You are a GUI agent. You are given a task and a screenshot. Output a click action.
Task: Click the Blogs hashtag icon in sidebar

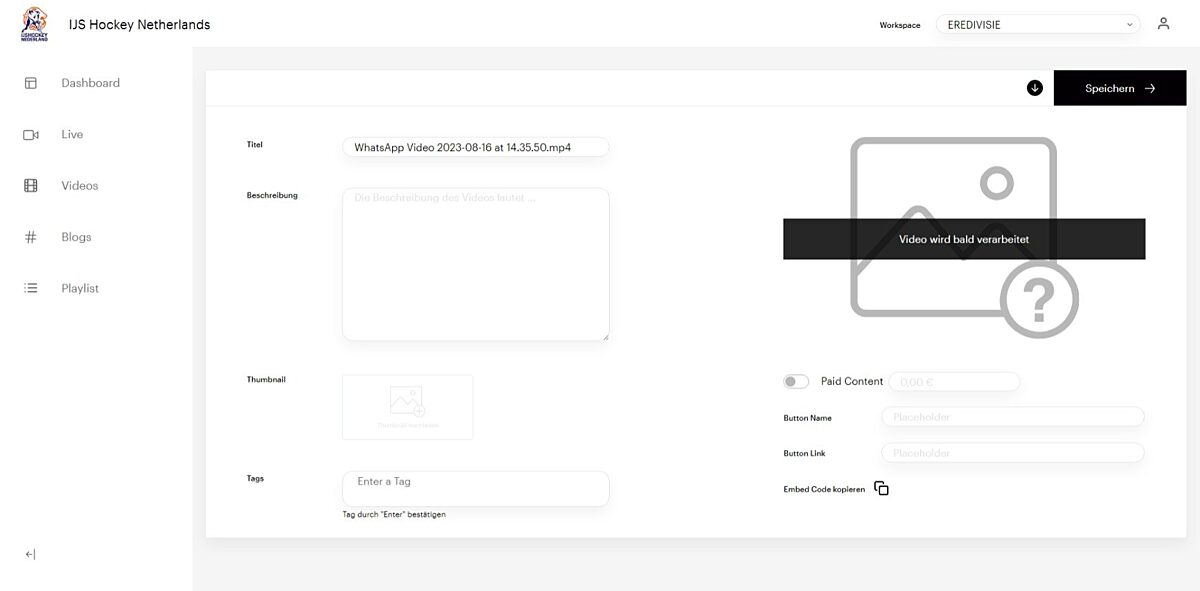[31, 237]
